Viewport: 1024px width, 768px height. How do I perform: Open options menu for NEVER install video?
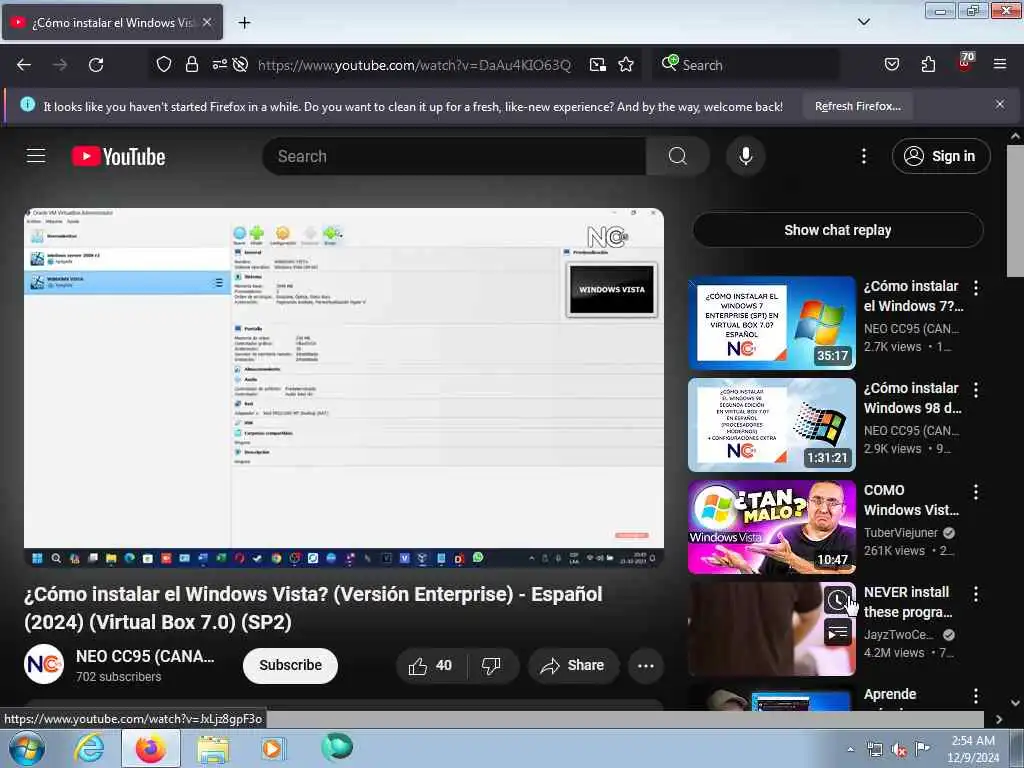click(976, 593)
